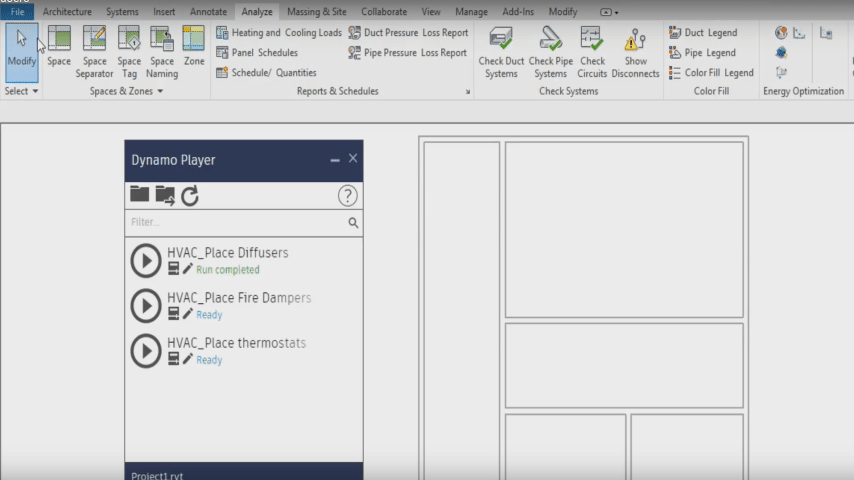Open the File menu

17,11
